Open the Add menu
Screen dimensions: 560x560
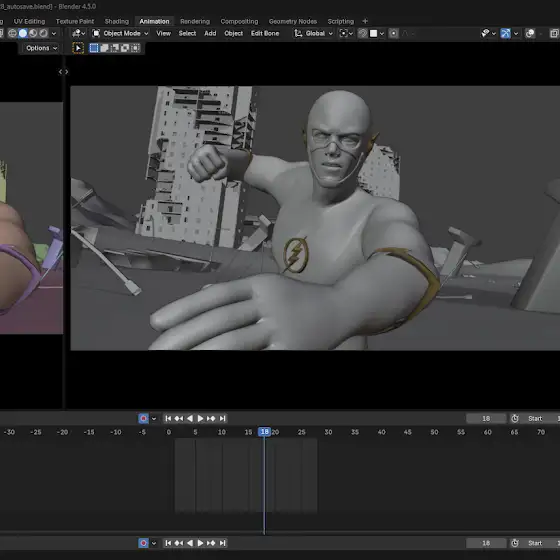(x=210, y=33)
